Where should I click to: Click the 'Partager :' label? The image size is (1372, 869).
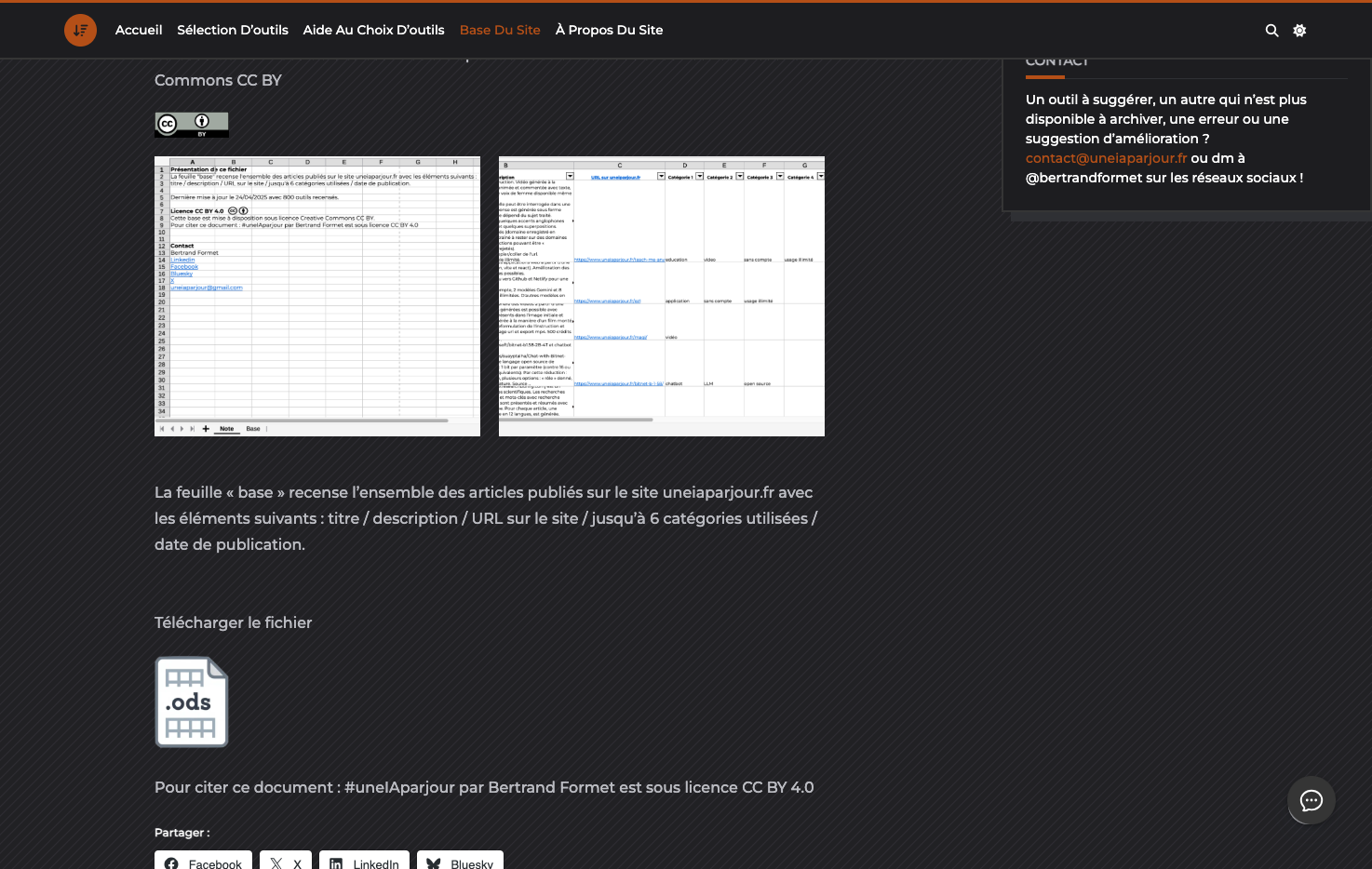[x=182, y=833]
